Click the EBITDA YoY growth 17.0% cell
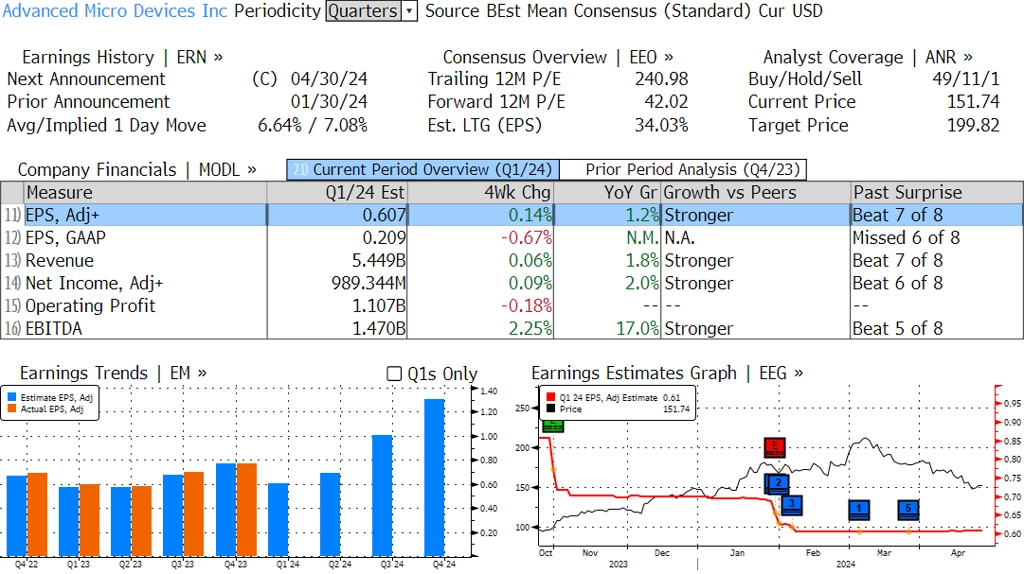 [608, 328]
